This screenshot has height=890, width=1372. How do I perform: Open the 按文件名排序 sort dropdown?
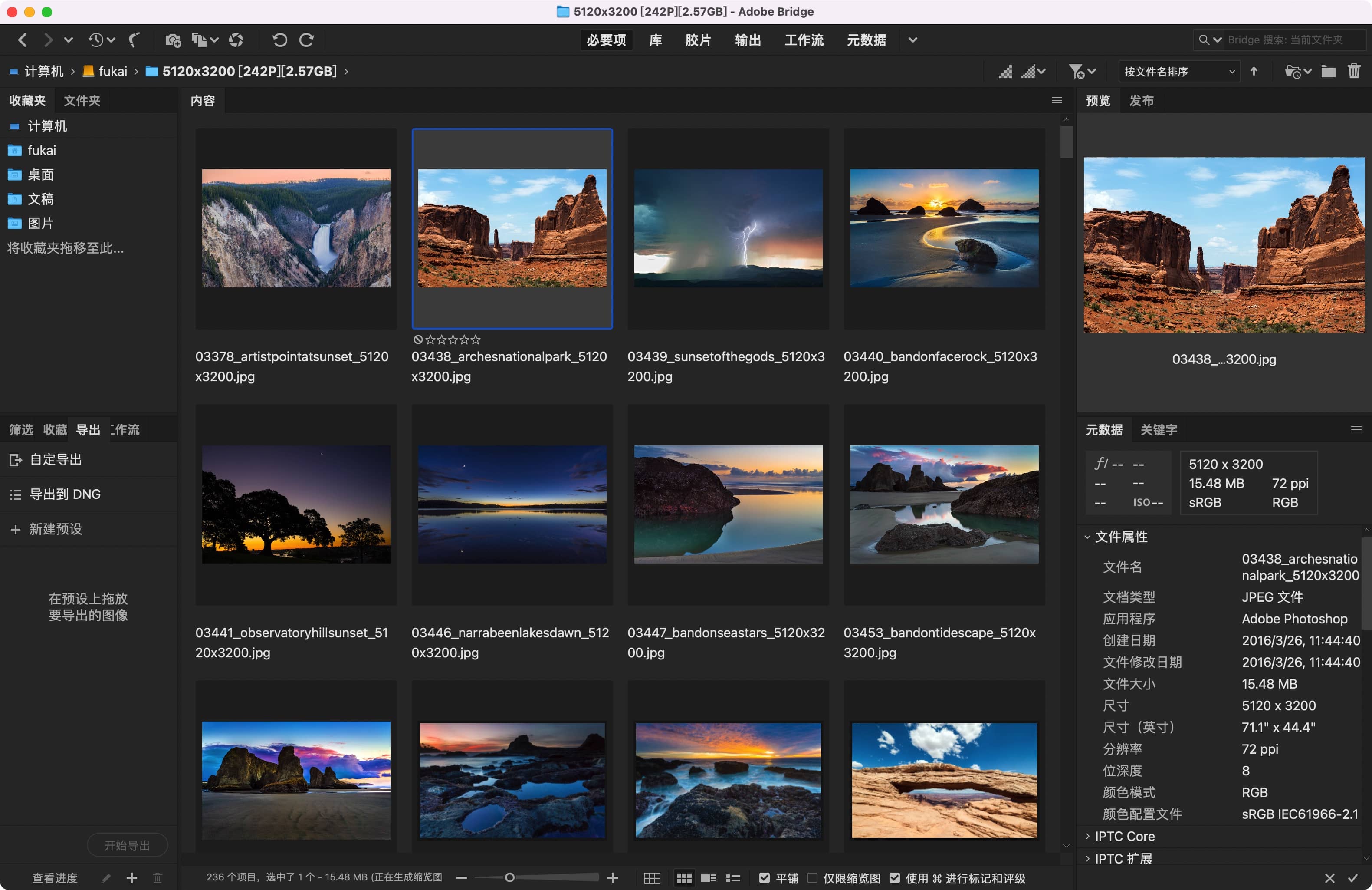point(1179,72)
